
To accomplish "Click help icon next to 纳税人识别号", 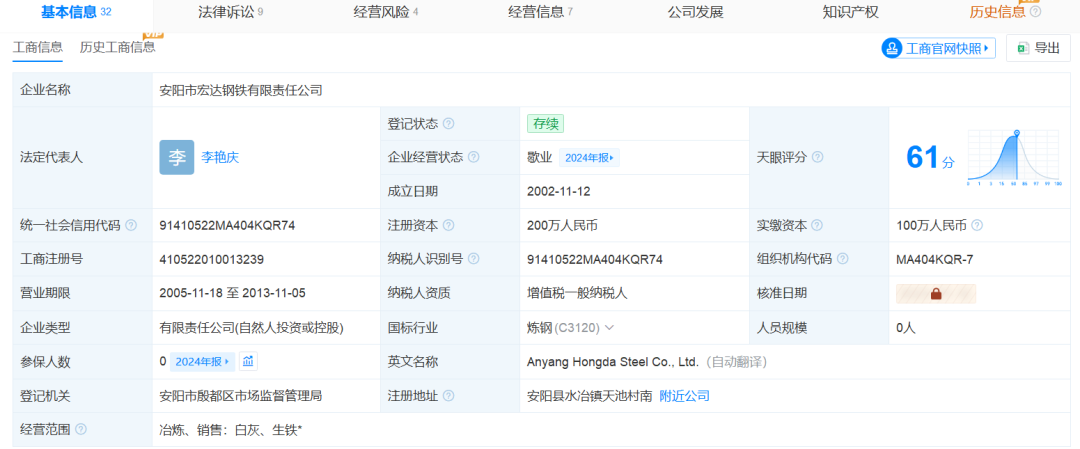I will (x=473, y=259).
